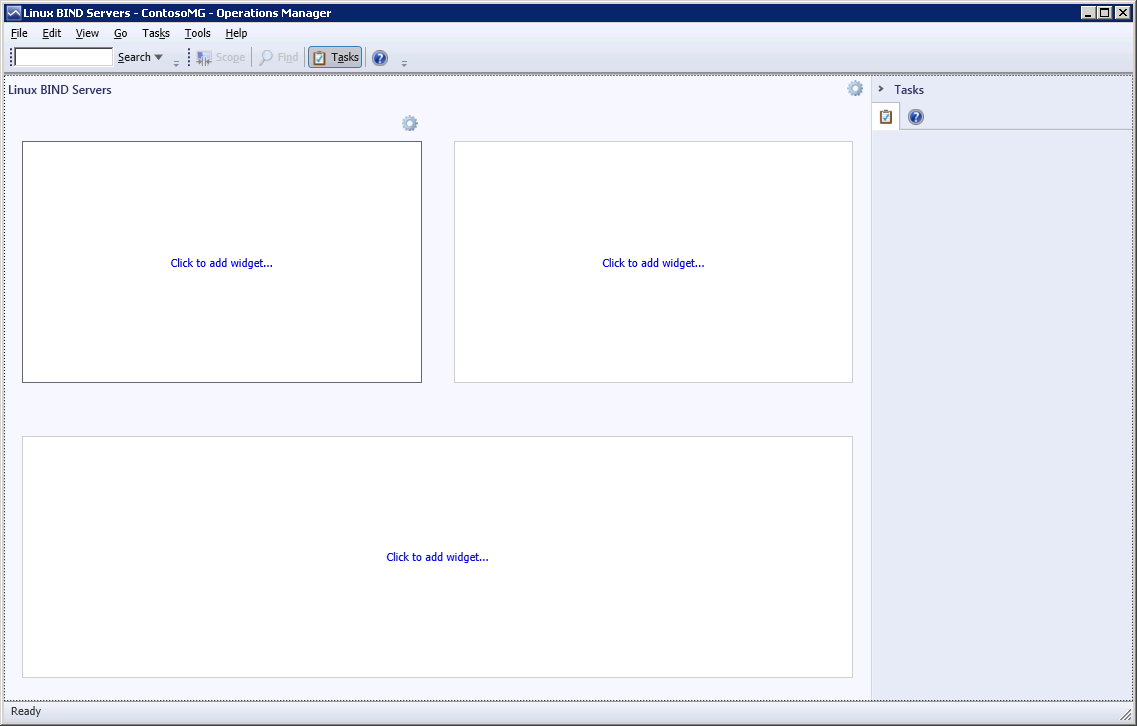The height and width of the screenshot is (726, 1137).
Task: Click the gear icon above the top-left widget cell
Action: (x=410, y=124)
